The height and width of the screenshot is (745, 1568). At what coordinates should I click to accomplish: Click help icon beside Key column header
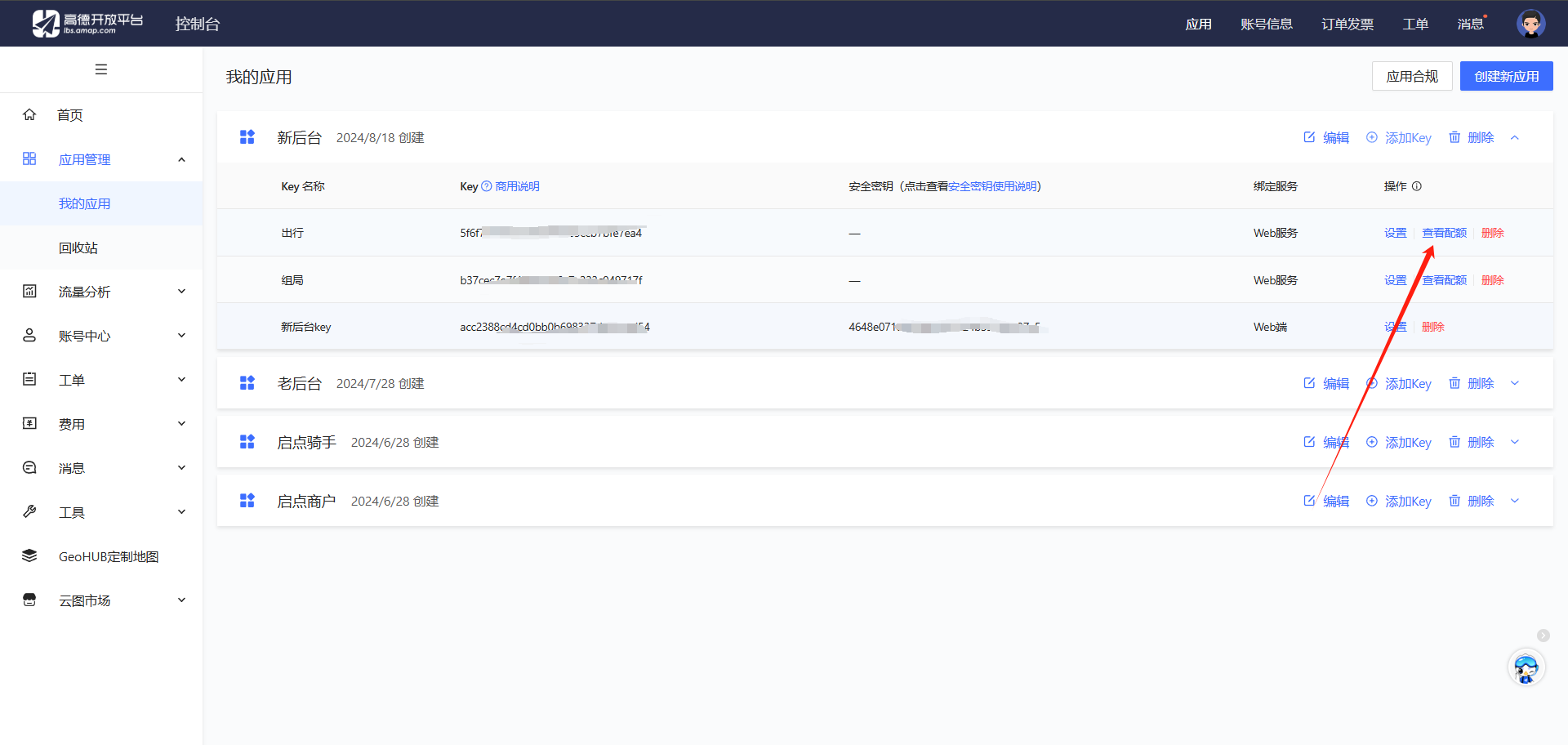[x=487, y=186]
